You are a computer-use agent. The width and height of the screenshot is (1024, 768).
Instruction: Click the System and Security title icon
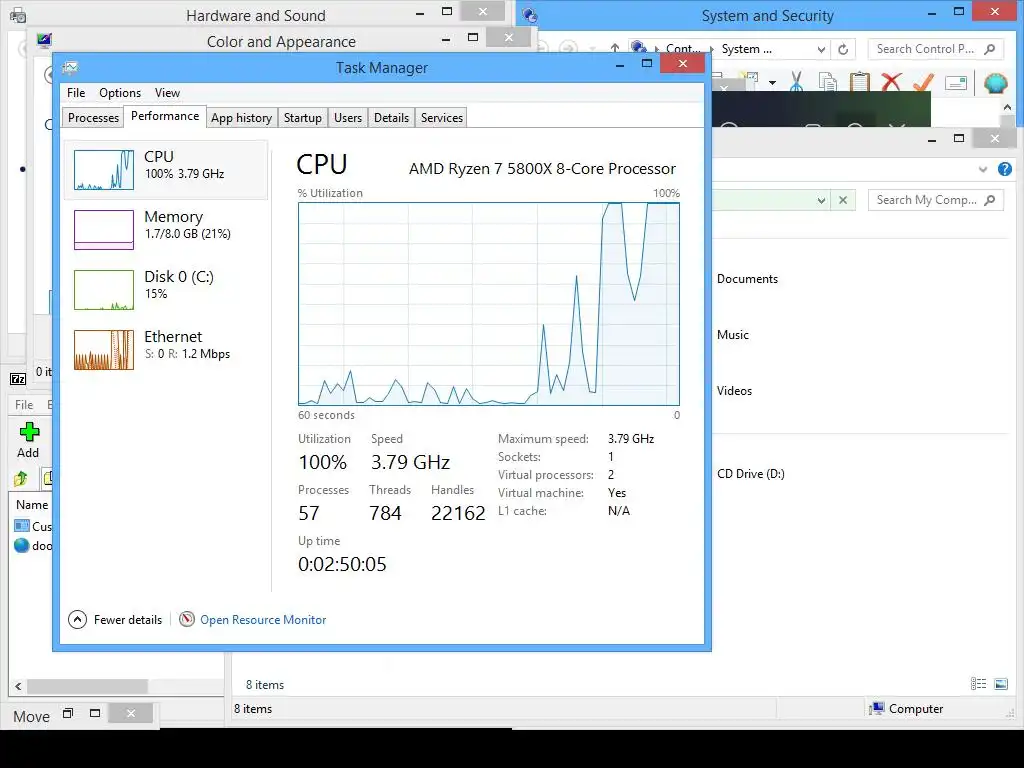[x=530, y=15]
